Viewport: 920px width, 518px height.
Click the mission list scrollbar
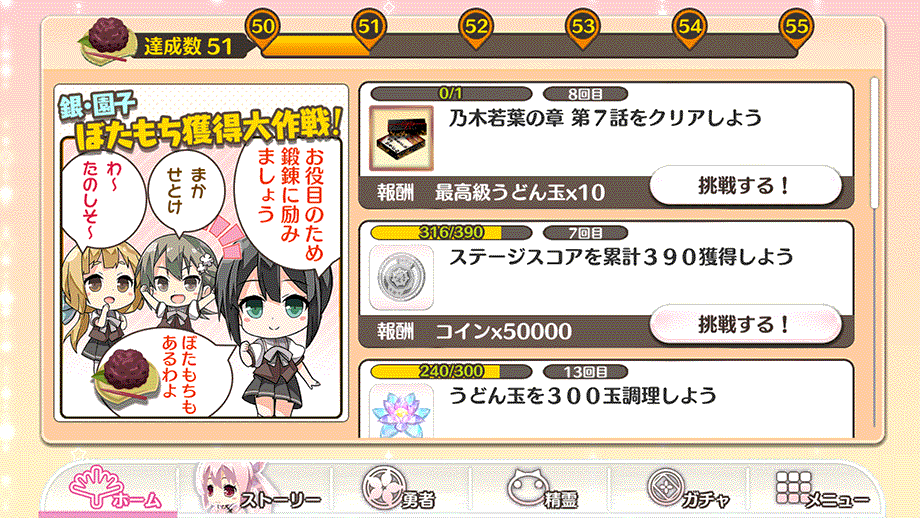pyautogui.click(x=874, y=143)
